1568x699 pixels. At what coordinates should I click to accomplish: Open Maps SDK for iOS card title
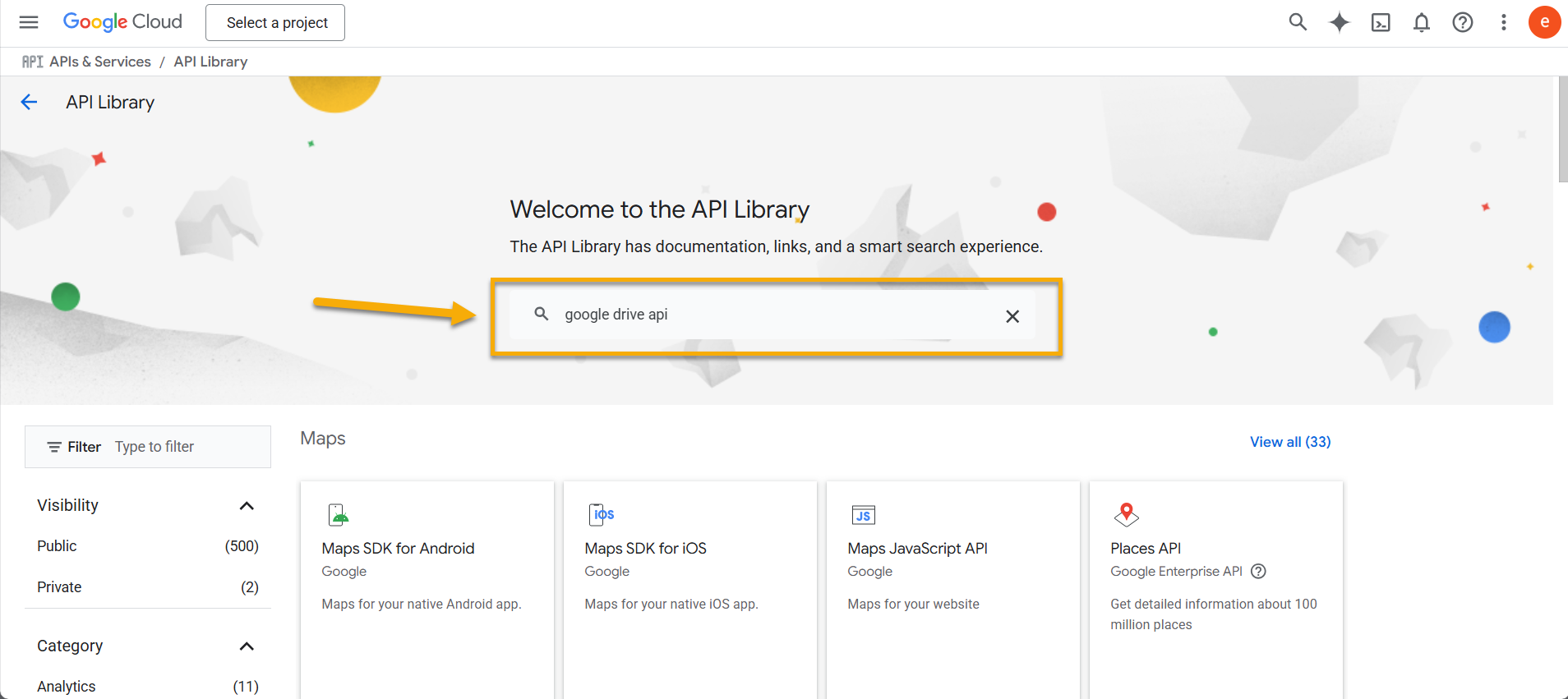click(645, 549)
